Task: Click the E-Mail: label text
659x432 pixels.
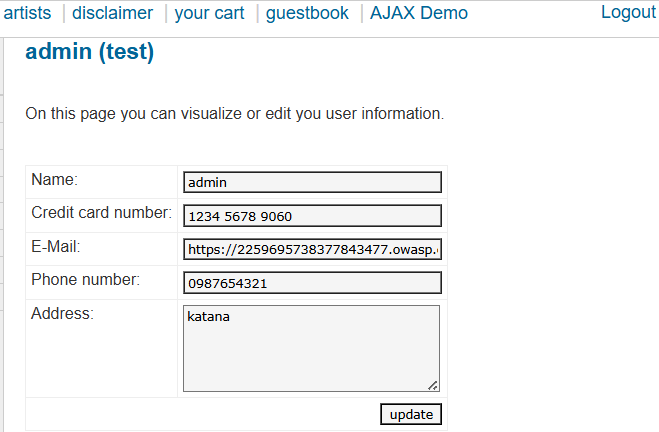Action: (x=56, y=247)
